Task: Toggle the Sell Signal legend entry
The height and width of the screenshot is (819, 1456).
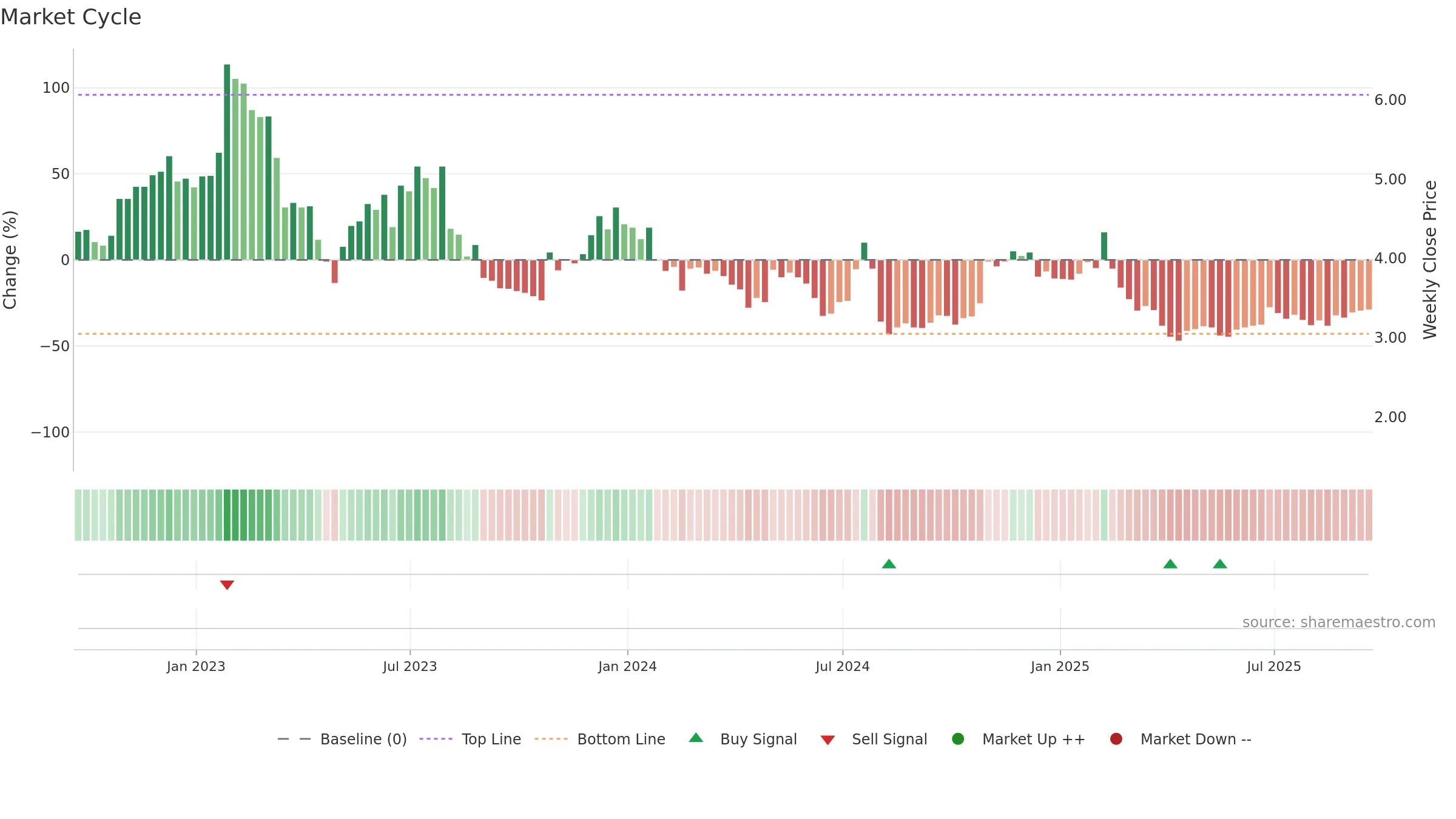Action: click(x=874, y=739)
